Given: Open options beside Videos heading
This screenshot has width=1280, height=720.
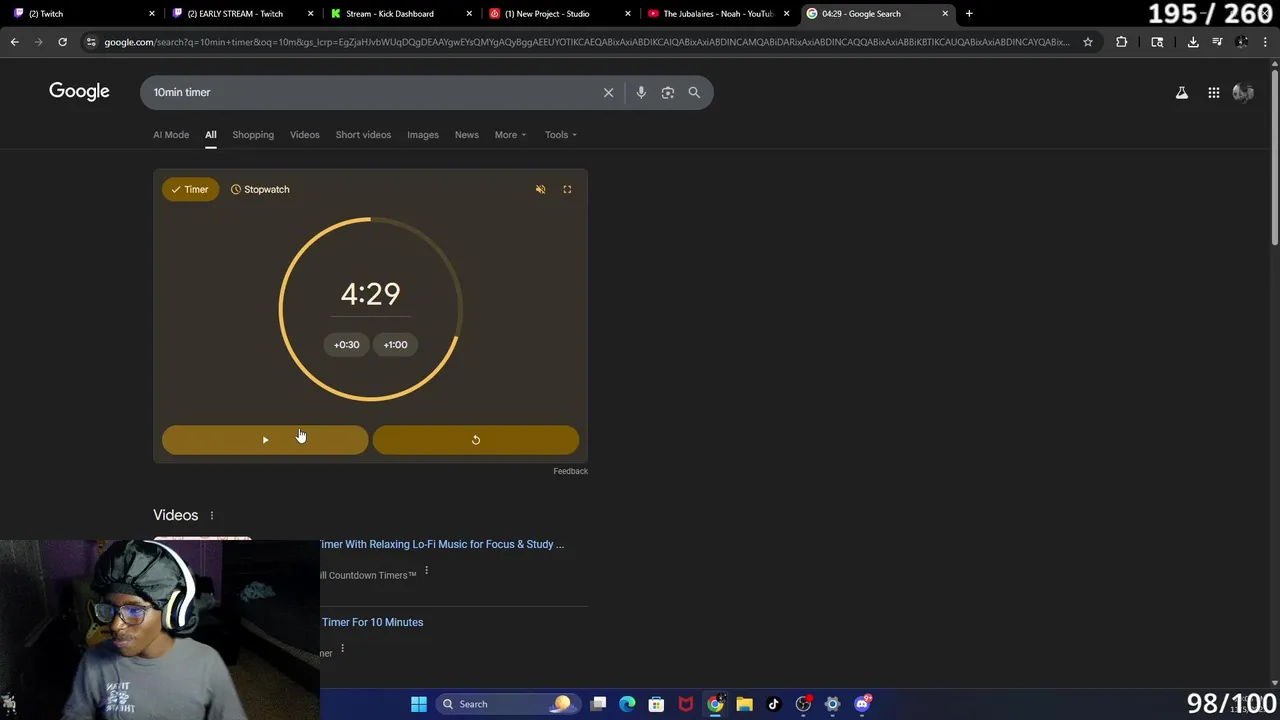Looking at the screenshot, I should [212, 516].
